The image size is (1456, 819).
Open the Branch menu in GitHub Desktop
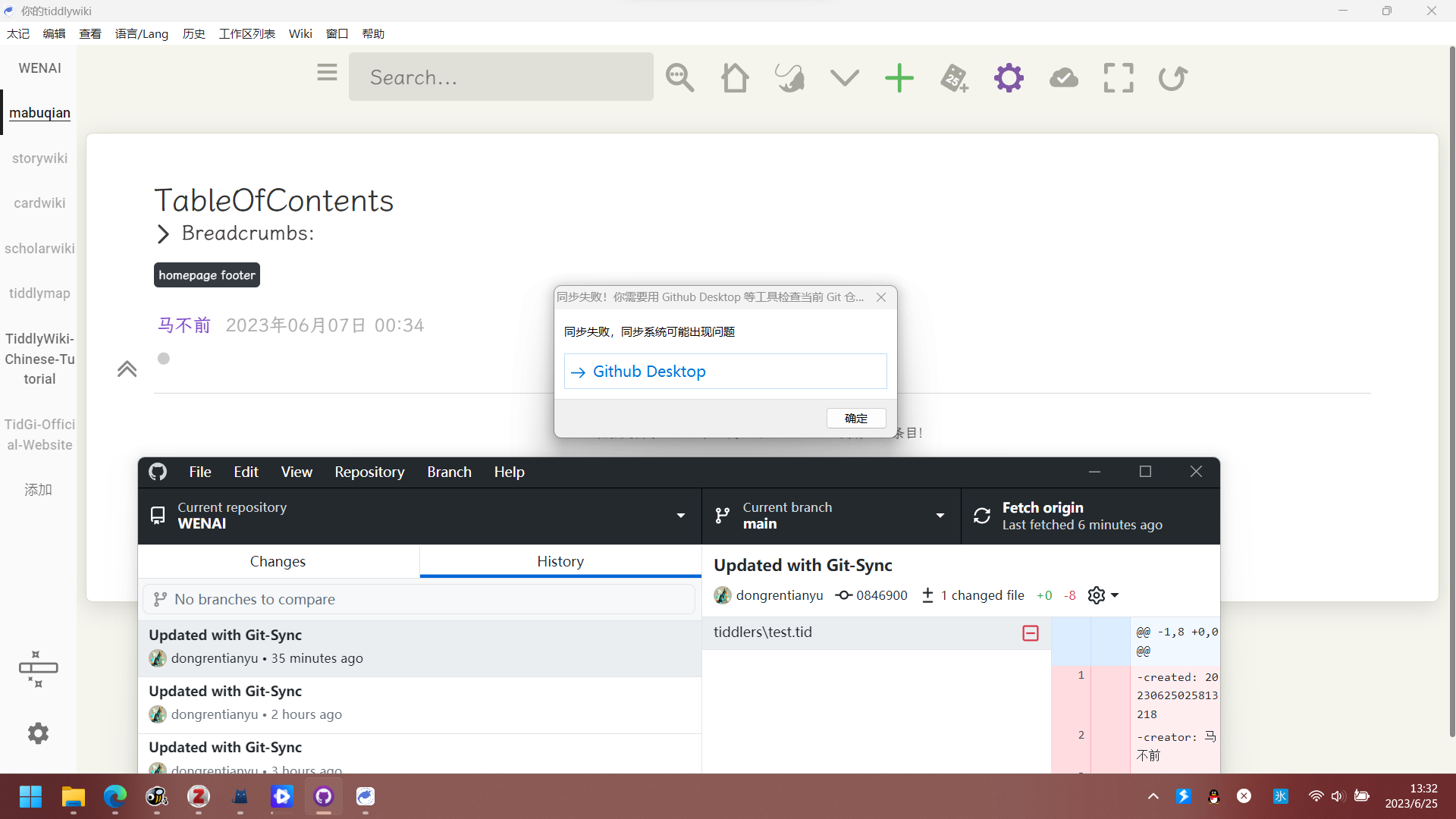[449, 472]
